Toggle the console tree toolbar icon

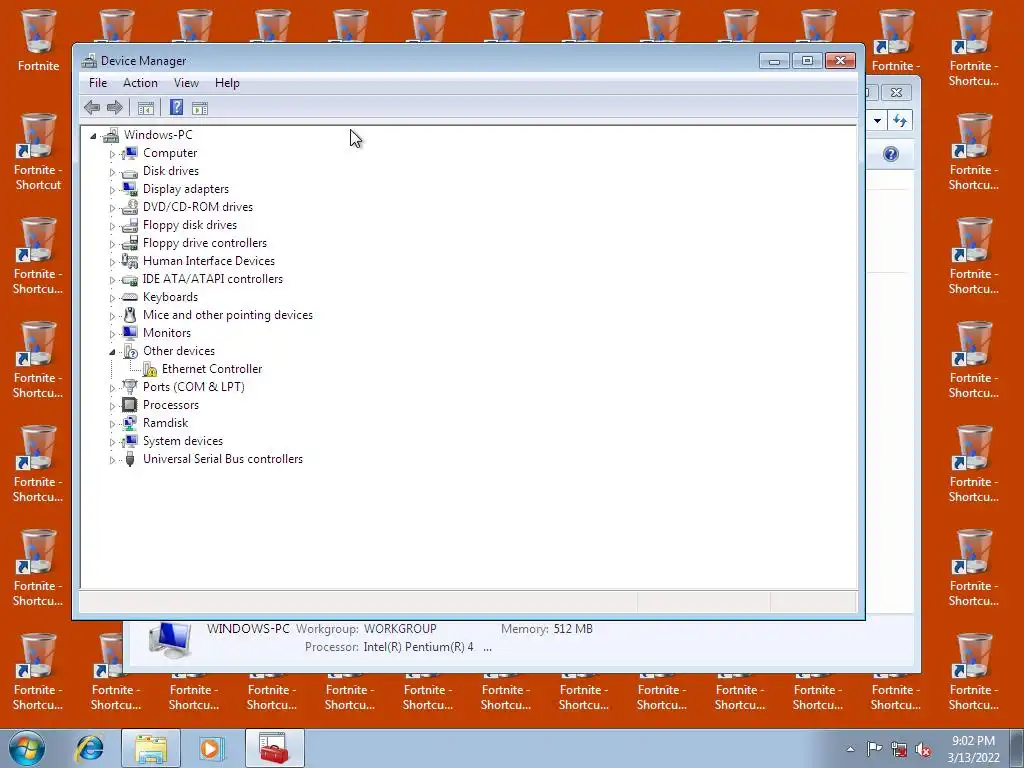[x=146, y=108]
